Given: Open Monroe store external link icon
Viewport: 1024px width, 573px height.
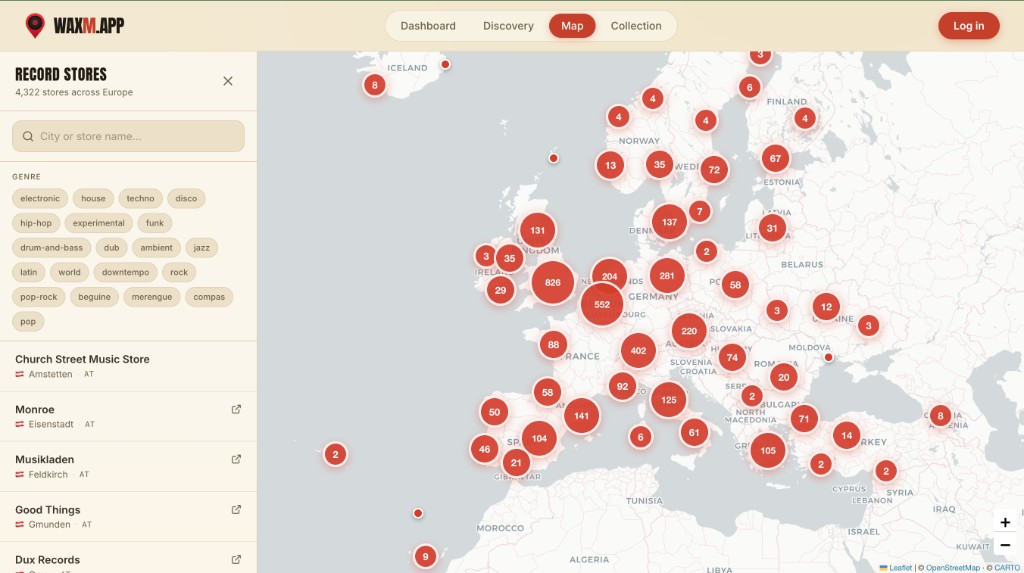Looking at the screenshot, I should [236, 409].
